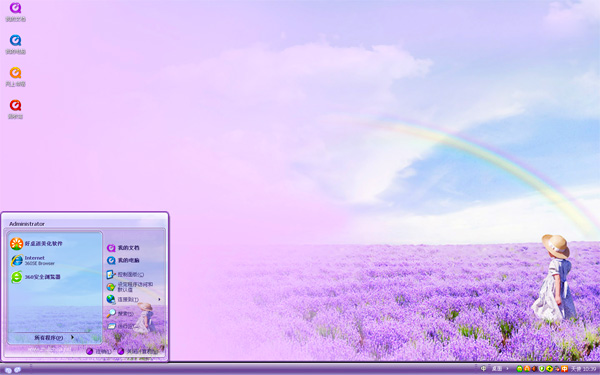The height and width of the screenshot is (375, 600).
Task: Open Internet 360SE Browser entry
Action: [33, 261]
